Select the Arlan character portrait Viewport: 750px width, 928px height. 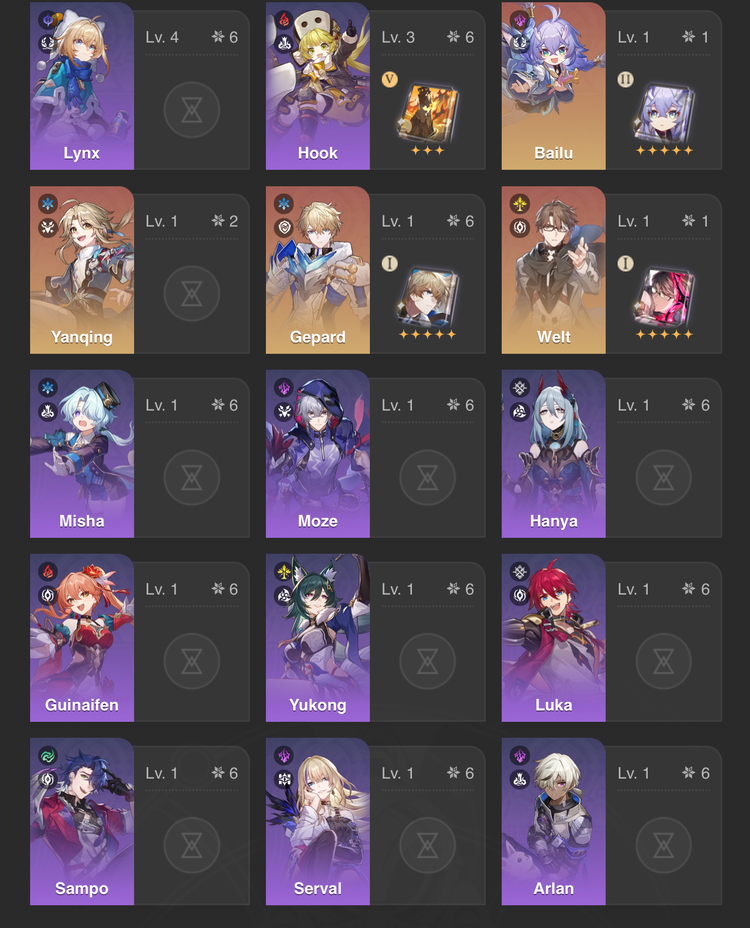pyautogui.click(x=553, y=821)
